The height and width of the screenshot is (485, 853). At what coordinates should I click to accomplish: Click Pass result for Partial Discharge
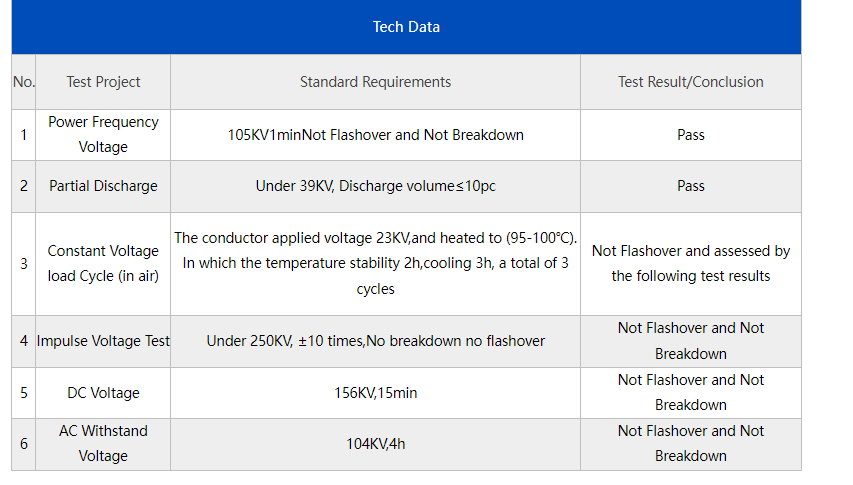pyautogui.click(x=691, y=186)
